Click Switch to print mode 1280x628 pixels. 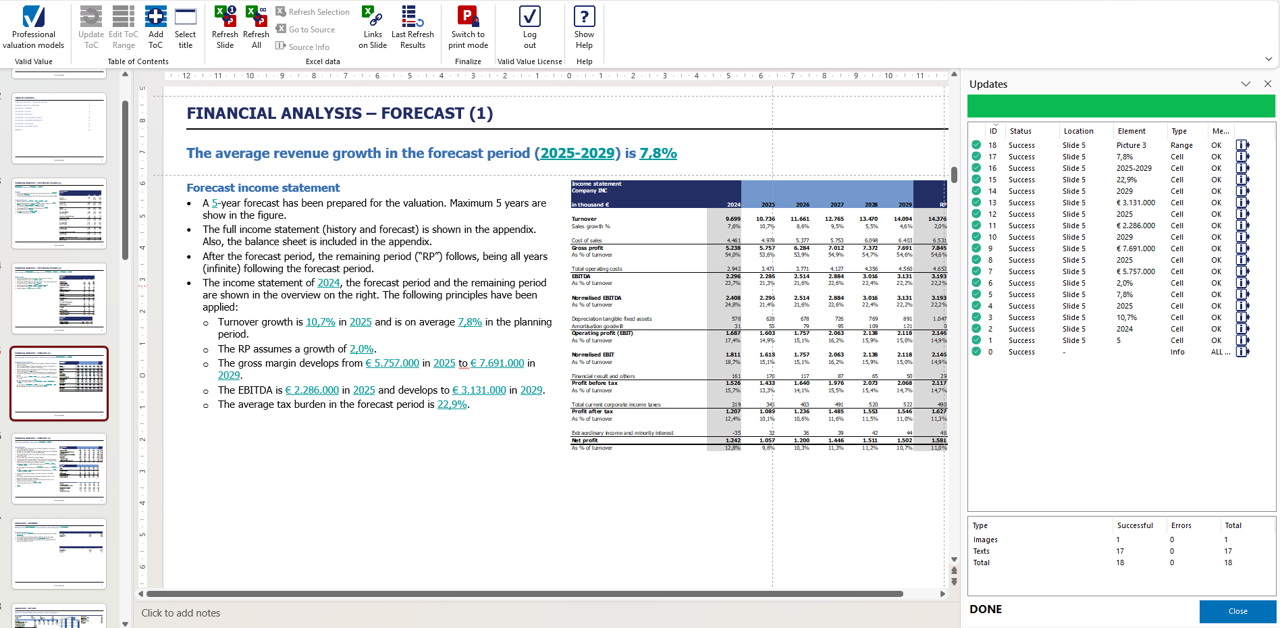468,28
